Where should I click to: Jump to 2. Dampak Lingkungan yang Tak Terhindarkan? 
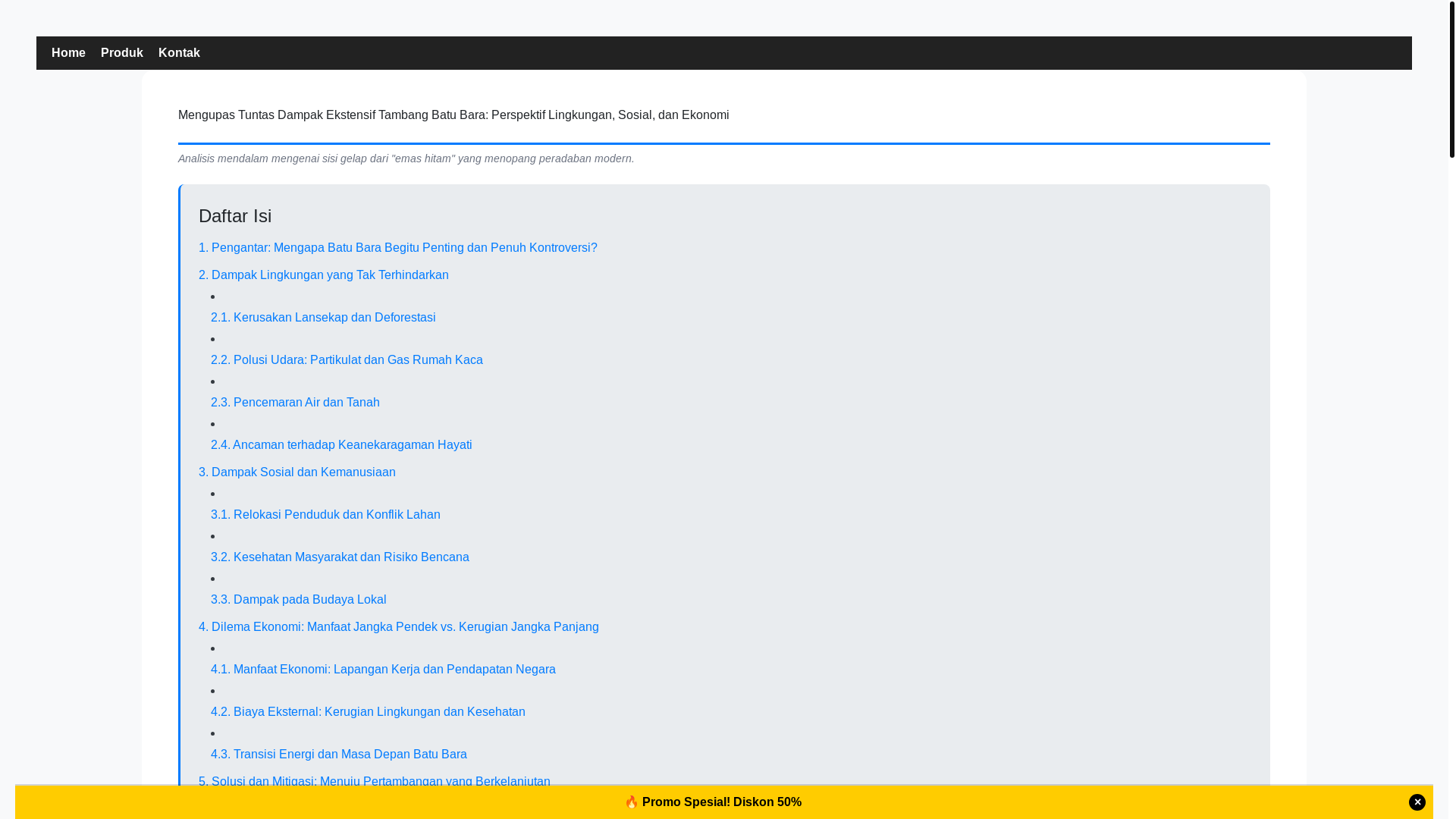click(324, 275)
